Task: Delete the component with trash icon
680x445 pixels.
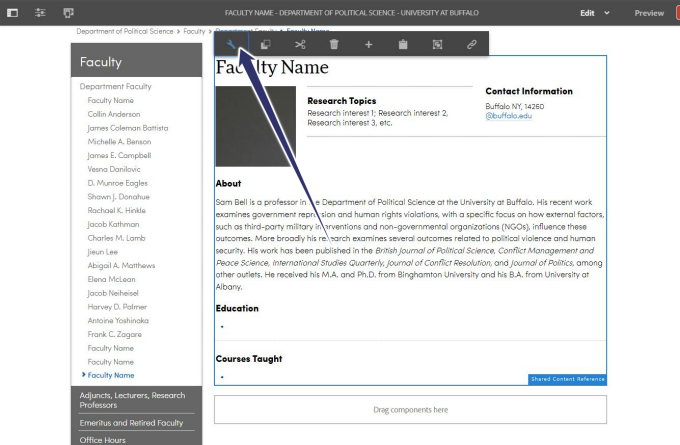Action: click(334, 44)
